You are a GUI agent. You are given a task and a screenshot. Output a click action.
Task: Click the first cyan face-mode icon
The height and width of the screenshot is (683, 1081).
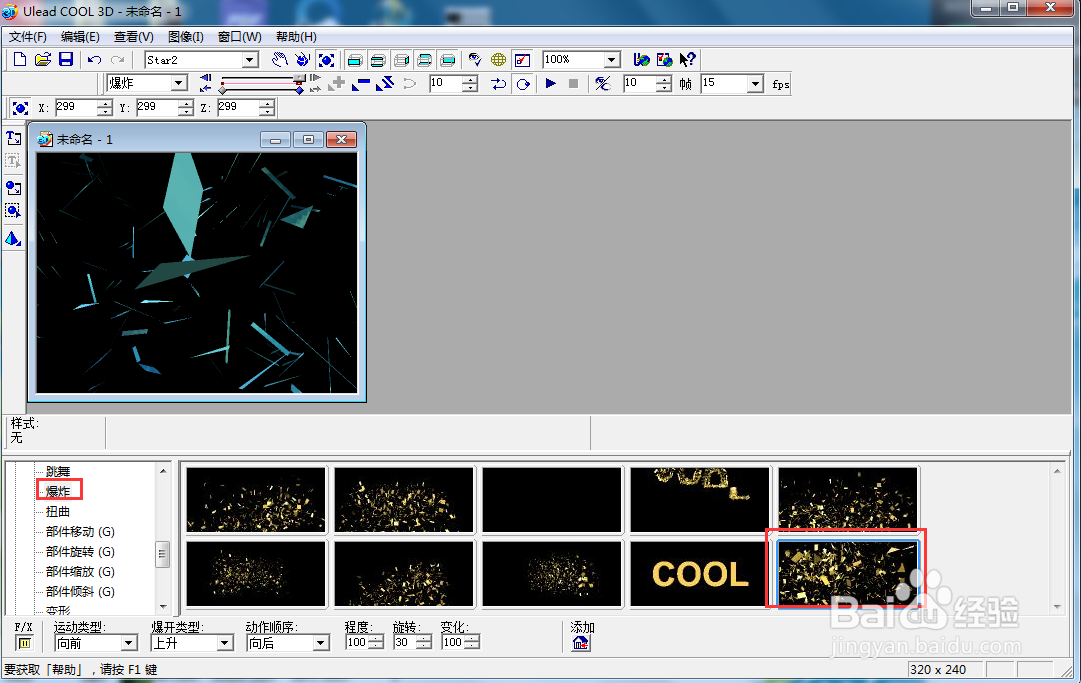point(355,60)
